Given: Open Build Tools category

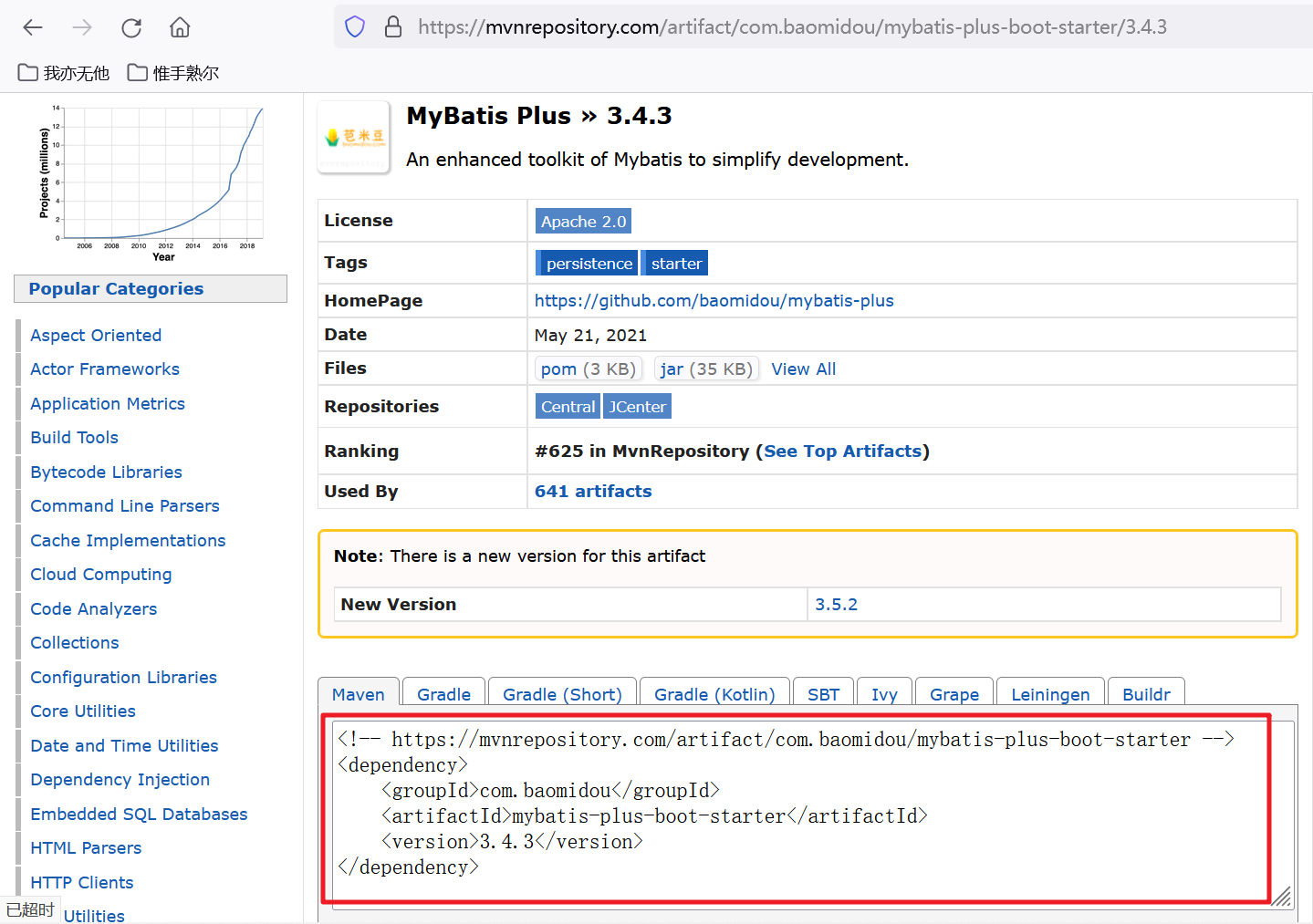Looking at the screenshot, I should point(74,437).
